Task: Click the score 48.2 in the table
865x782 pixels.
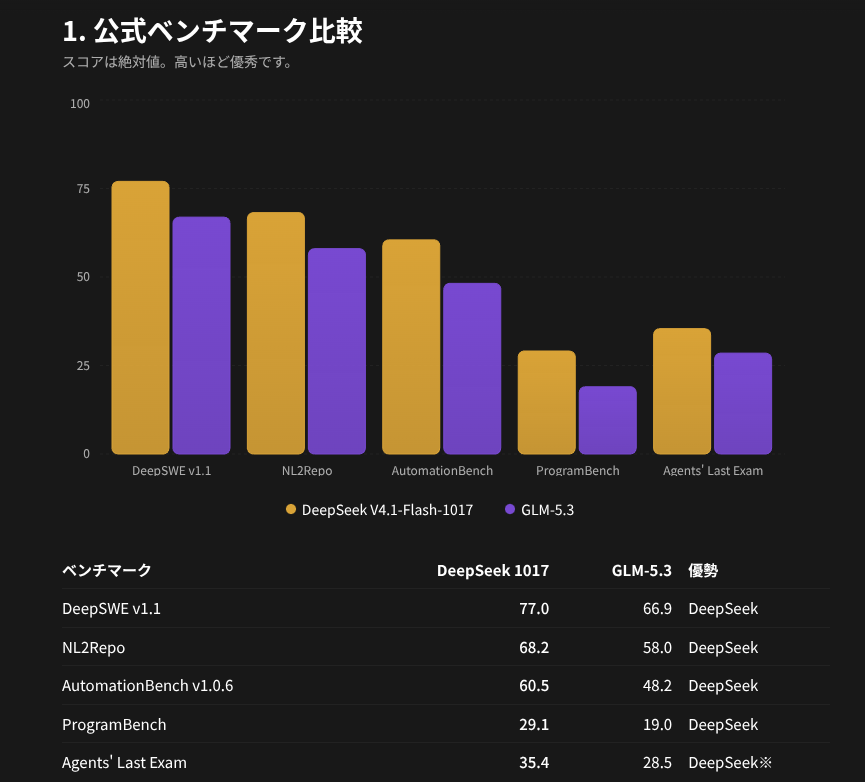Action: point(658,685)
